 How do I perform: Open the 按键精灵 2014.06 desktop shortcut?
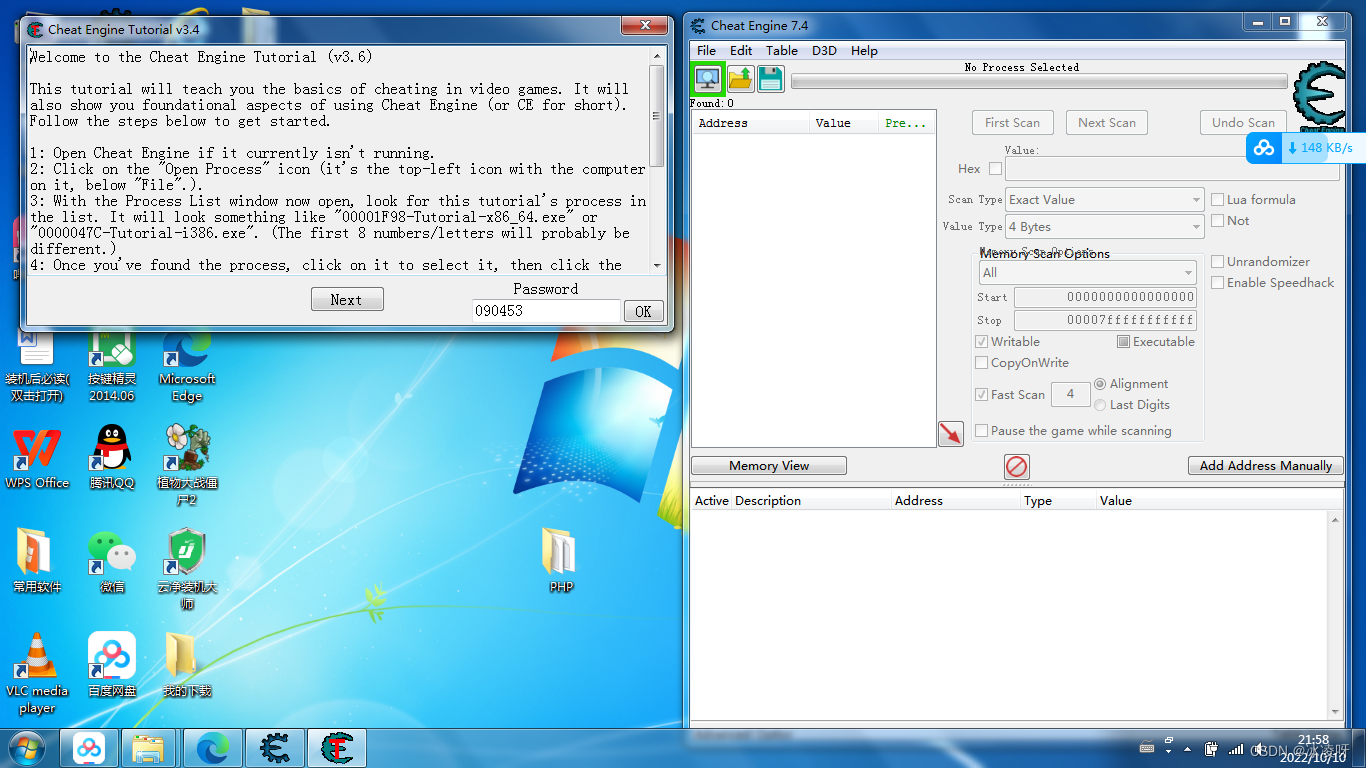[112, 366]
